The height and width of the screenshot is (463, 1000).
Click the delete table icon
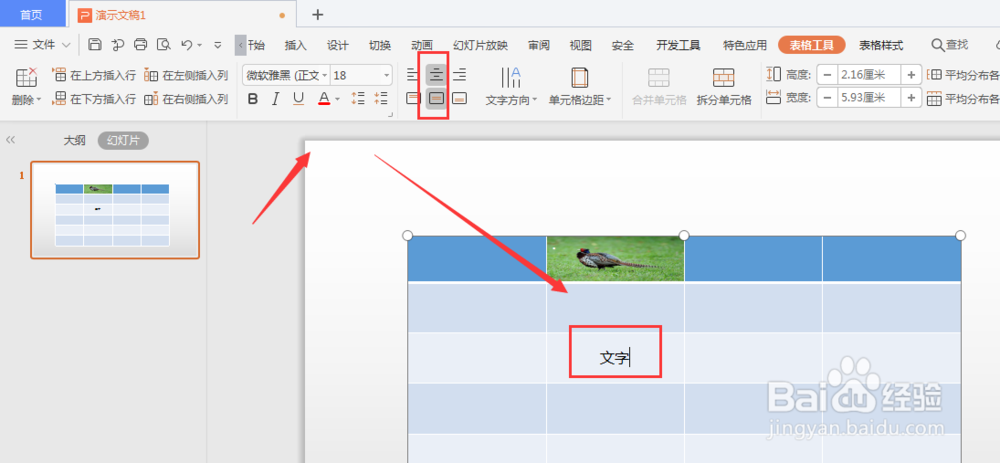coord(26,77)
